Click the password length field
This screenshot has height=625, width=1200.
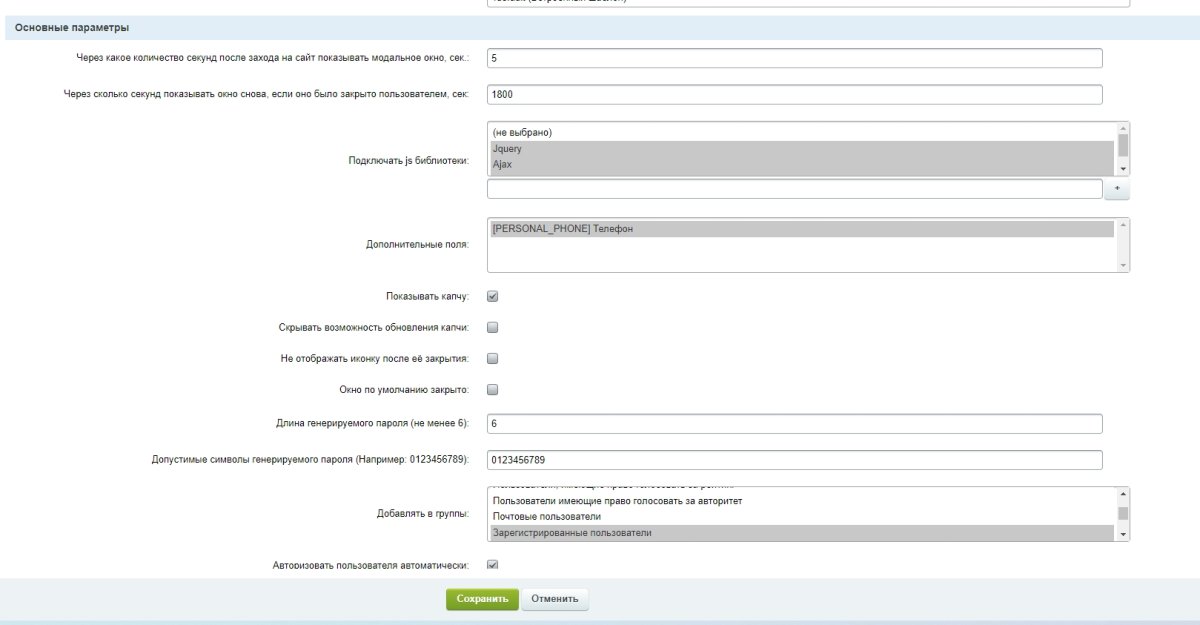794,424
